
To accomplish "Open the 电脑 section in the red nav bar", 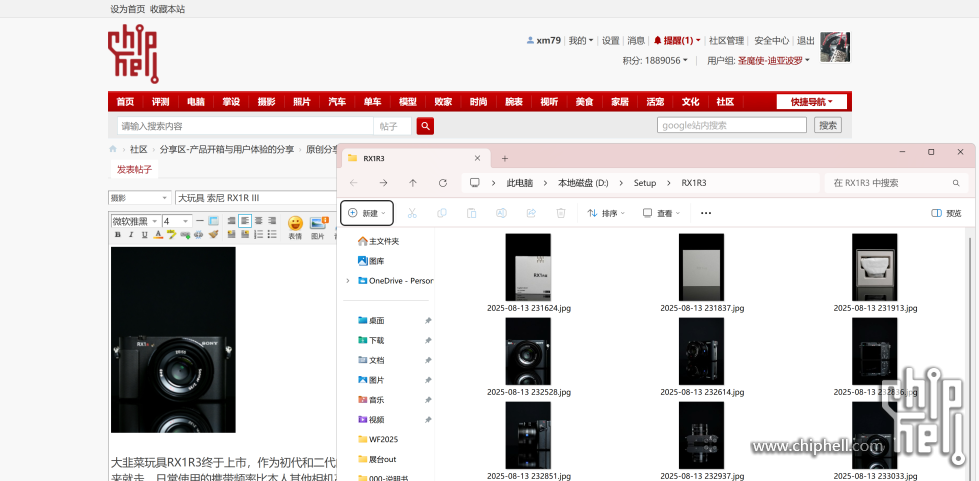I will pos(195,102).
